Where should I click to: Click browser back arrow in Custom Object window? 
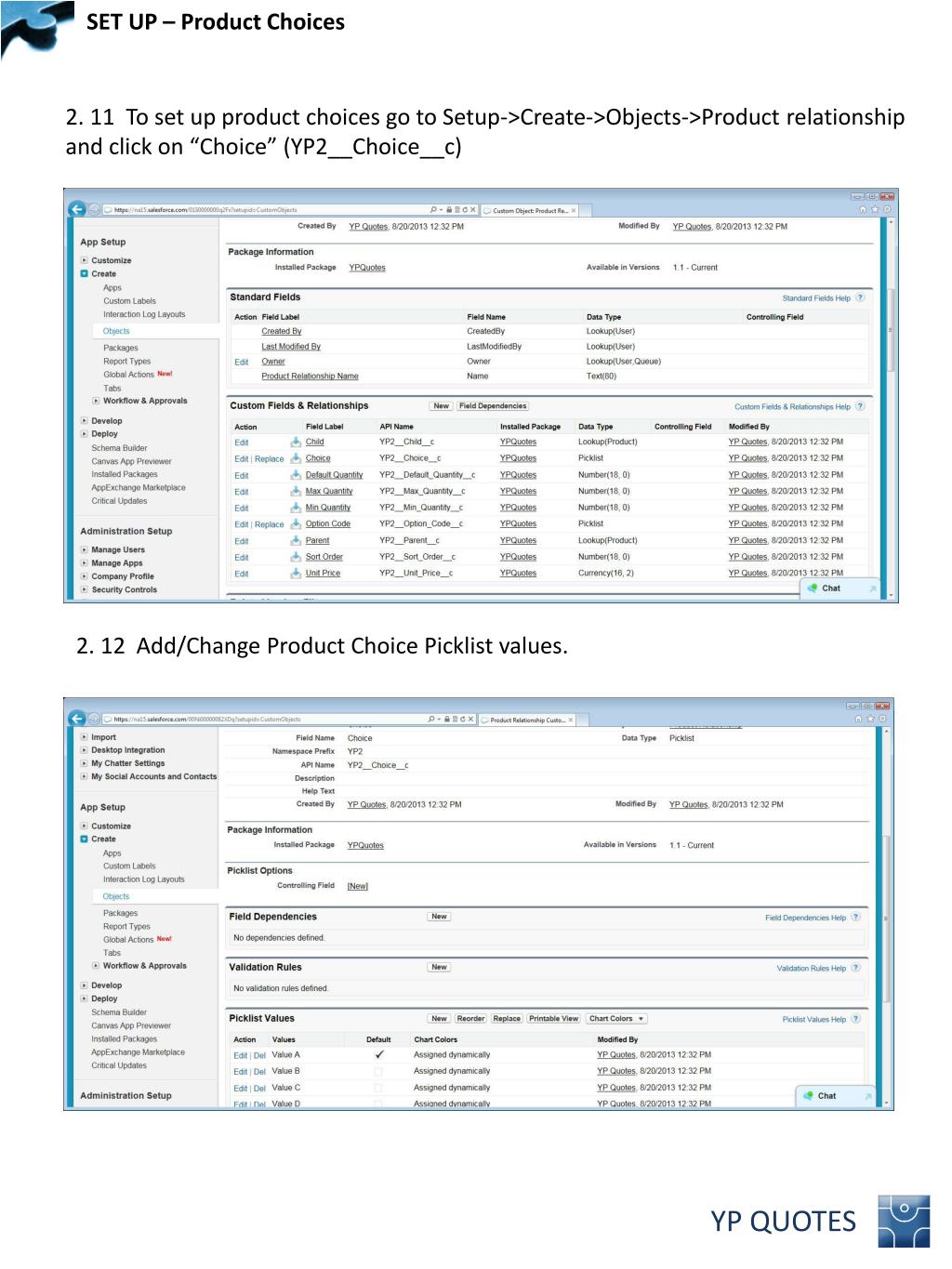pos(77,209)
